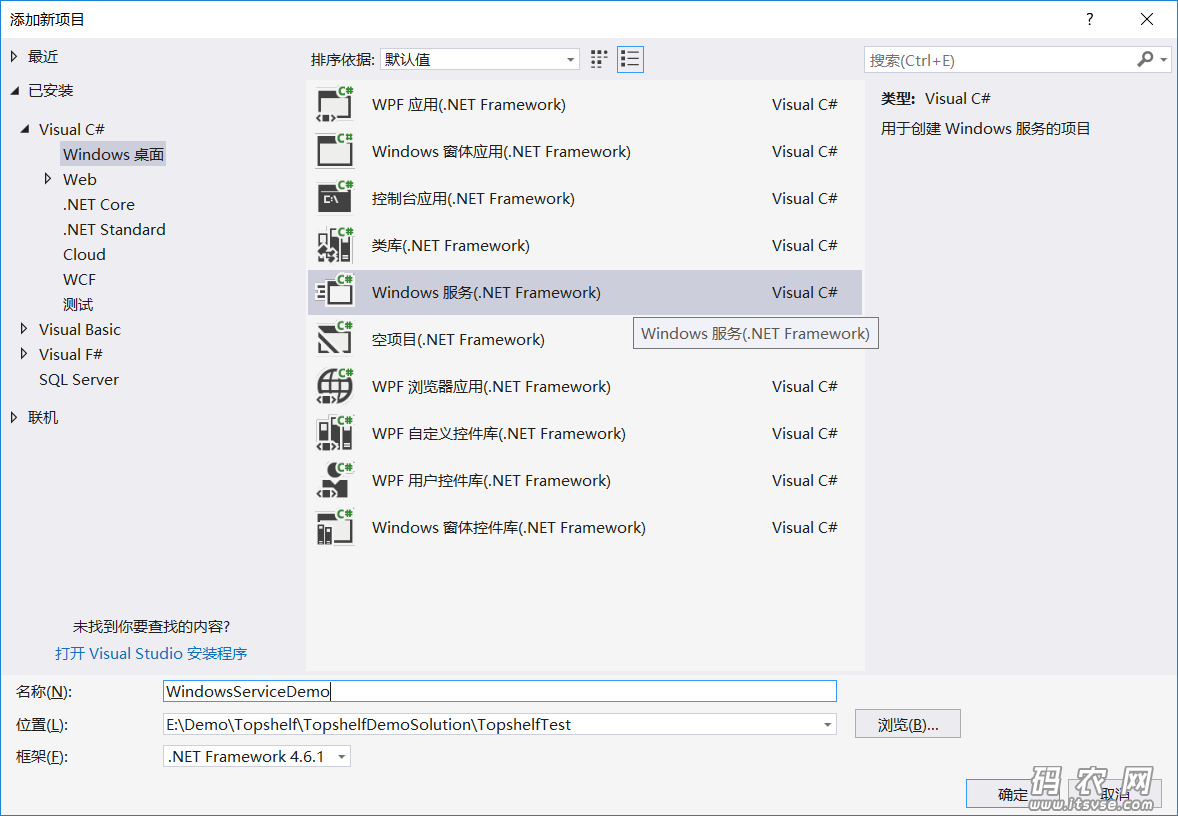Select Windows 桌面 in the tree
The height and width of the screenshot is (816, 1178).
pos(113,154)
